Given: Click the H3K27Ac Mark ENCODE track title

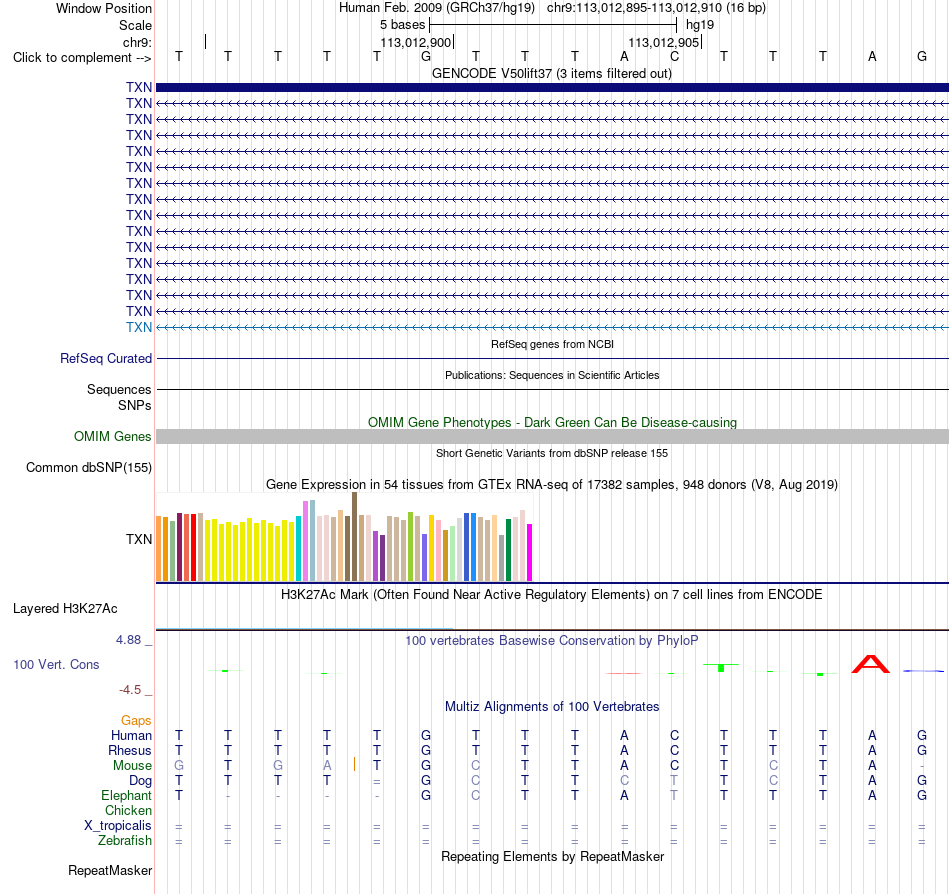Looking at the screenshot, I should click(x=551, y=594).
